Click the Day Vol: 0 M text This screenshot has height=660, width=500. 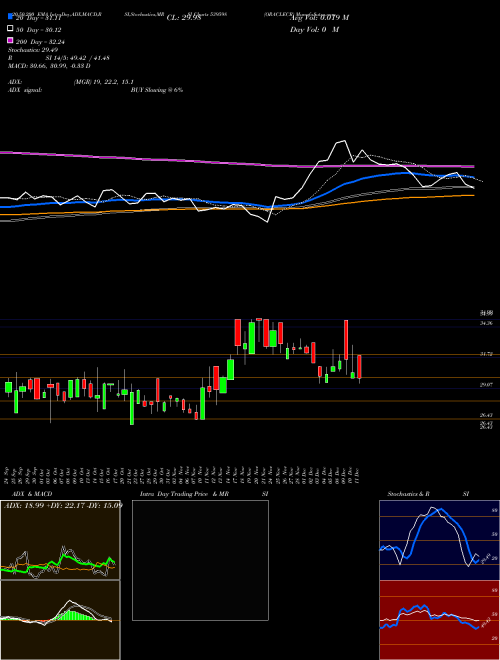point(314,29)
